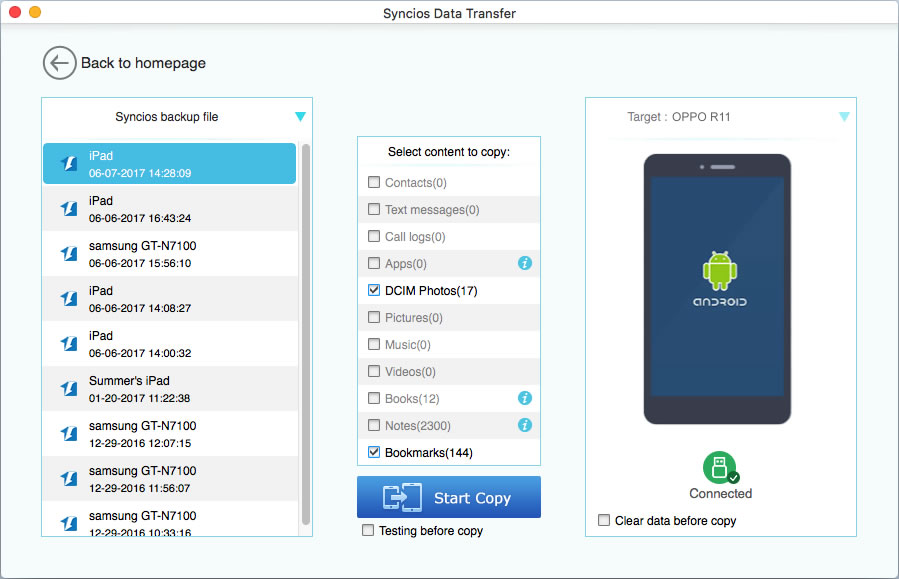Image resolution: width=899 pixels, height=579 pixels.
Task: Uncheck the DCIM Photos(17) checkbox
Action: pos(374,290)
